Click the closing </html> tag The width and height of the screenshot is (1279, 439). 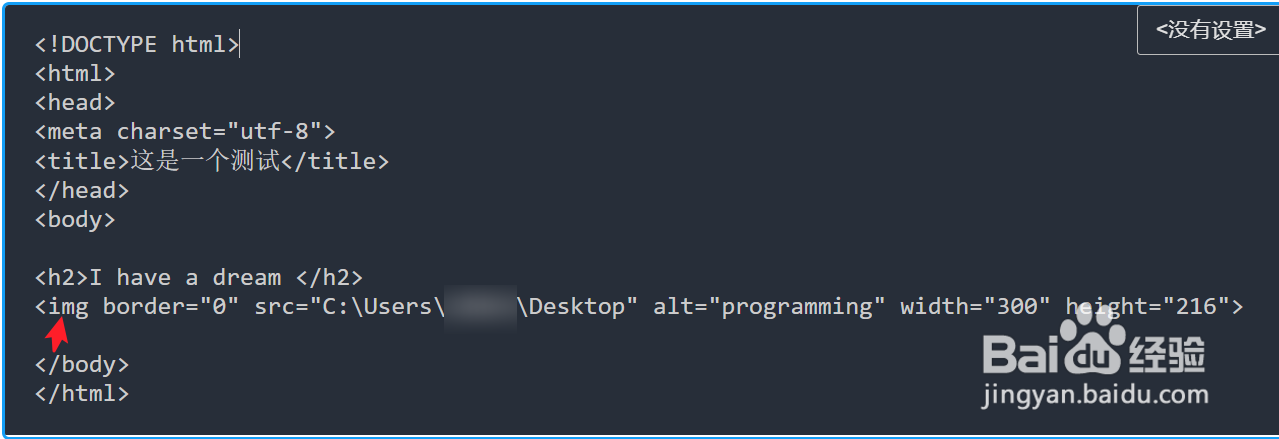coord(82,393)
